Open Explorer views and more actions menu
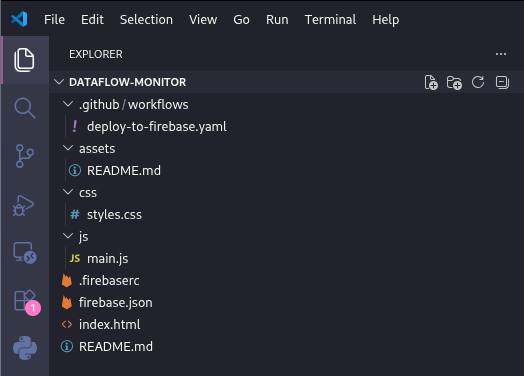The height and width of the screenshot is (376, 524). [x=501, y=54]
